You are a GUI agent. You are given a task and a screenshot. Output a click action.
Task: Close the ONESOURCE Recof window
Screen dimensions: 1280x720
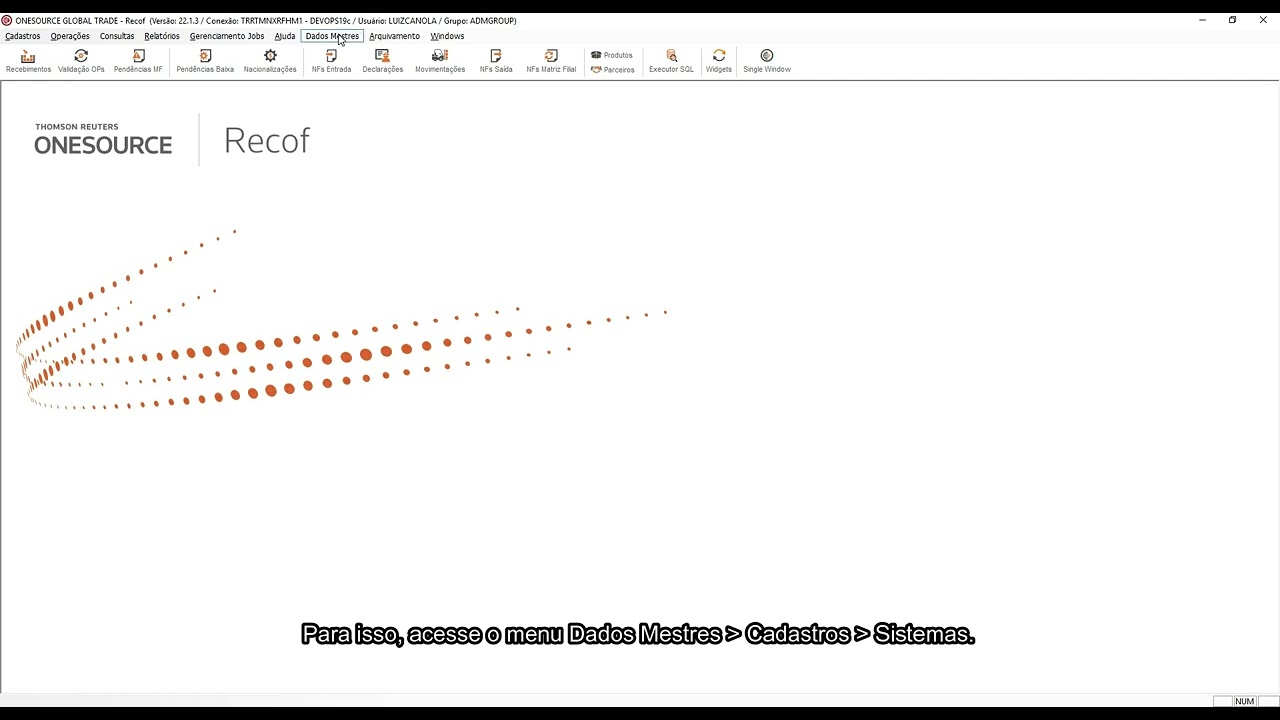click(1263, 20)
